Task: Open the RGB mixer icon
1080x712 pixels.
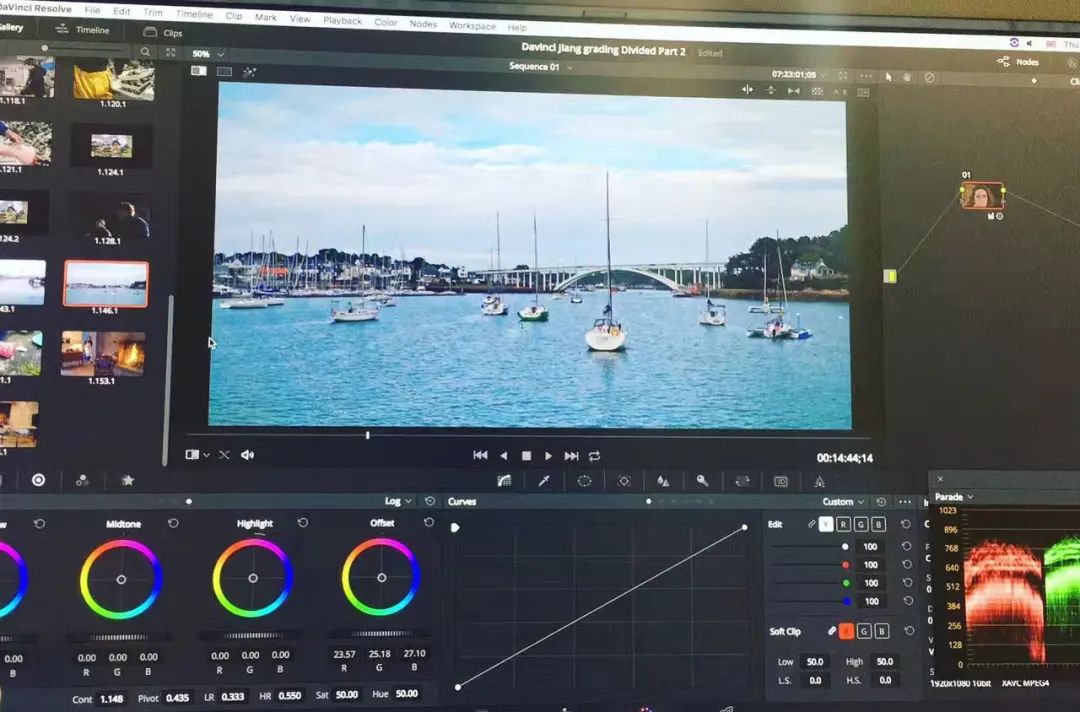Action: [x=83, y=480]
